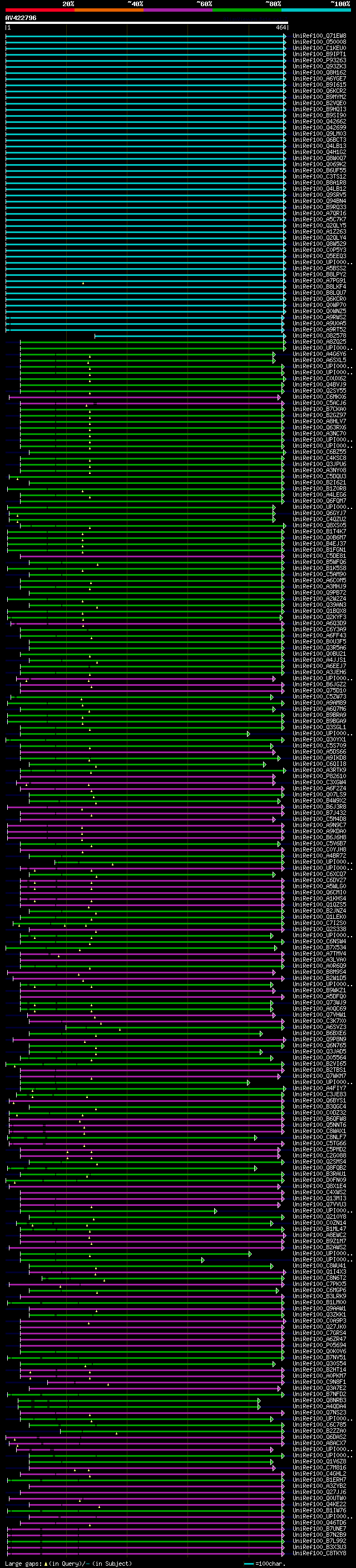Click the green ~80% identity legend segment

(x=247, y=10)
